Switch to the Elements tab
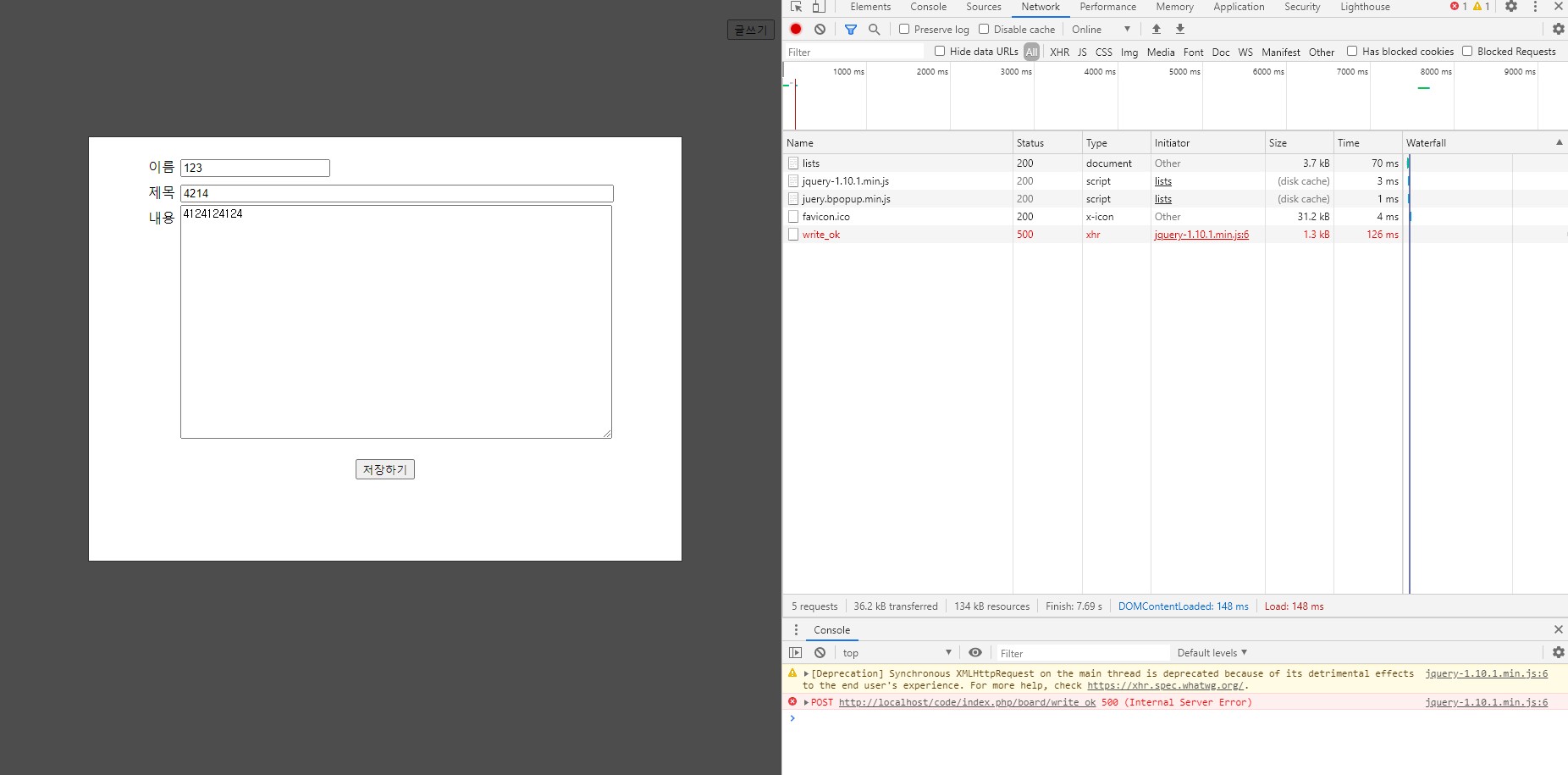Image resolution: width=1568 pixels, height=775 pixels. 870,7
